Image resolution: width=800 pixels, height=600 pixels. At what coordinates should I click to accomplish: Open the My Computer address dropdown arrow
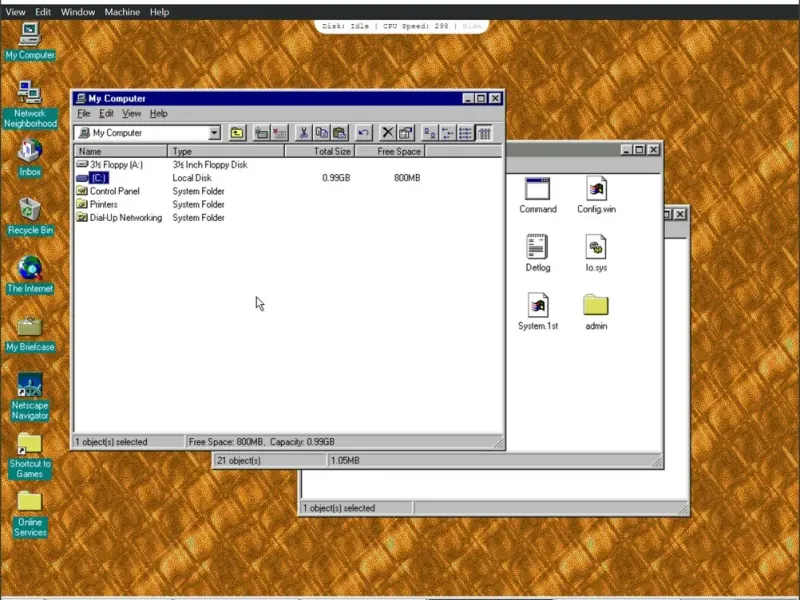(x=214, y=133)
